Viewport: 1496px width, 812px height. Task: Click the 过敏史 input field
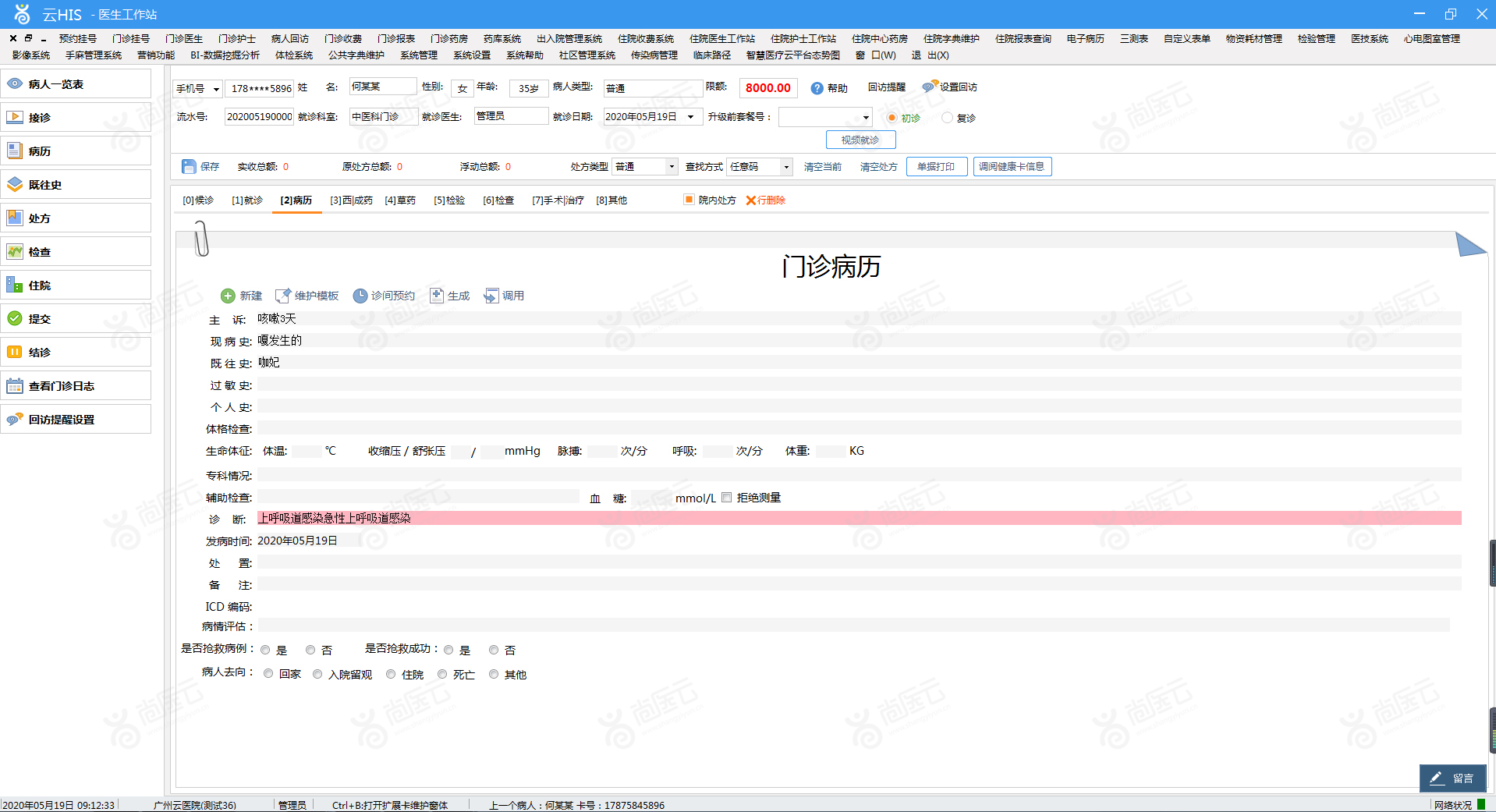pyautogui.click(x=859, y=385)
